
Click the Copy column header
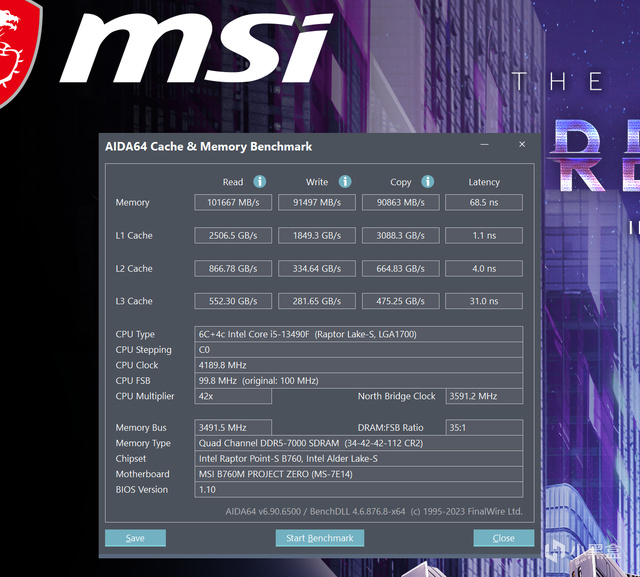(400, 182)
